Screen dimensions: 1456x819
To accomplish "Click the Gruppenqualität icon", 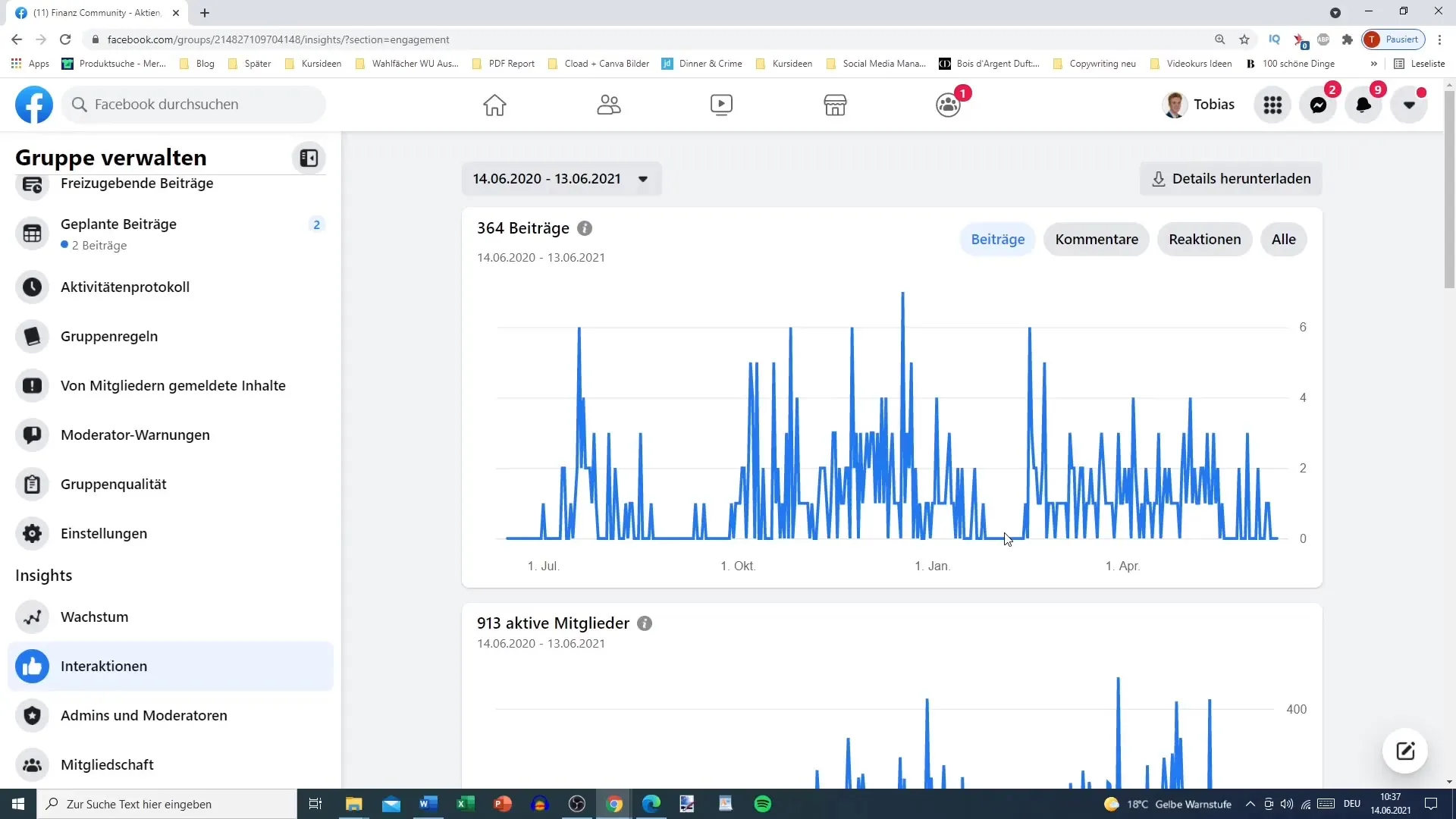I will (x=33, y=484).
